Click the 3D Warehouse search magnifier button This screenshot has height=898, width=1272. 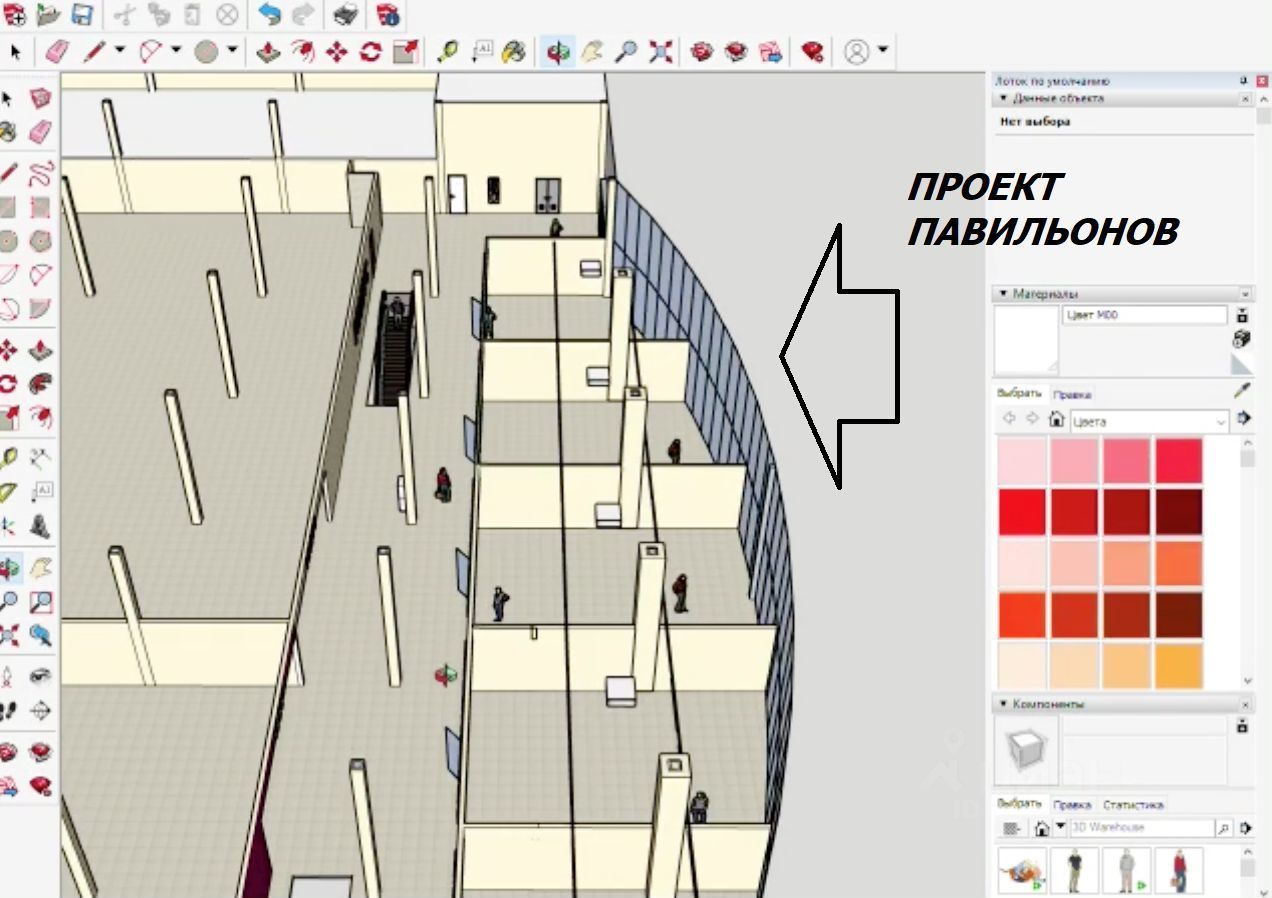tap(1223, 828)
